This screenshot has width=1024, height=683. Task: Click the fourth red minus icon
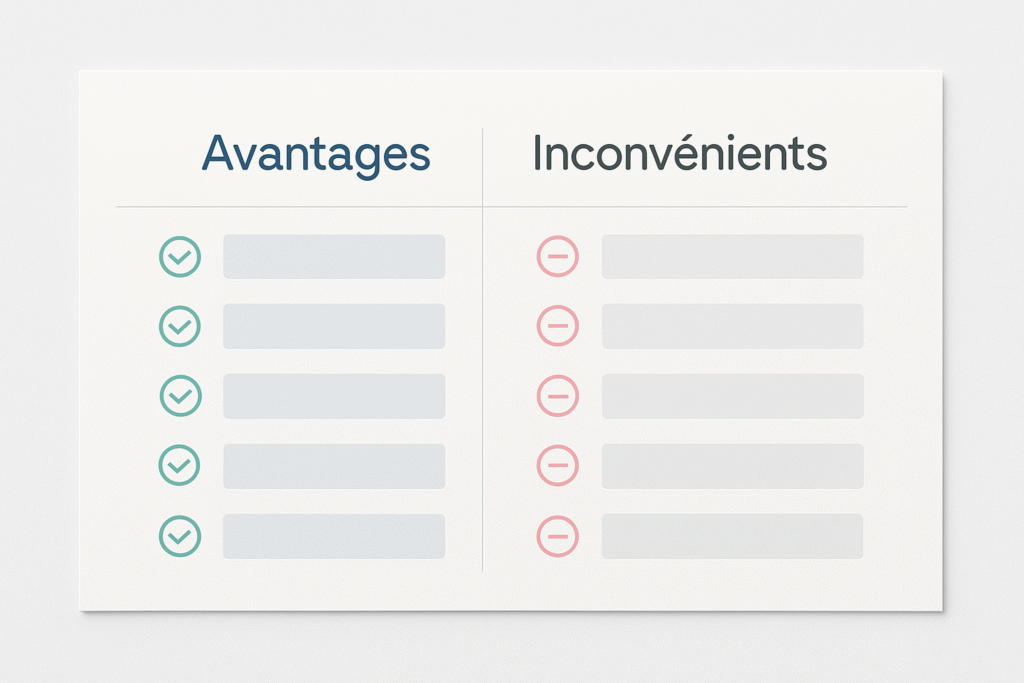558,465
